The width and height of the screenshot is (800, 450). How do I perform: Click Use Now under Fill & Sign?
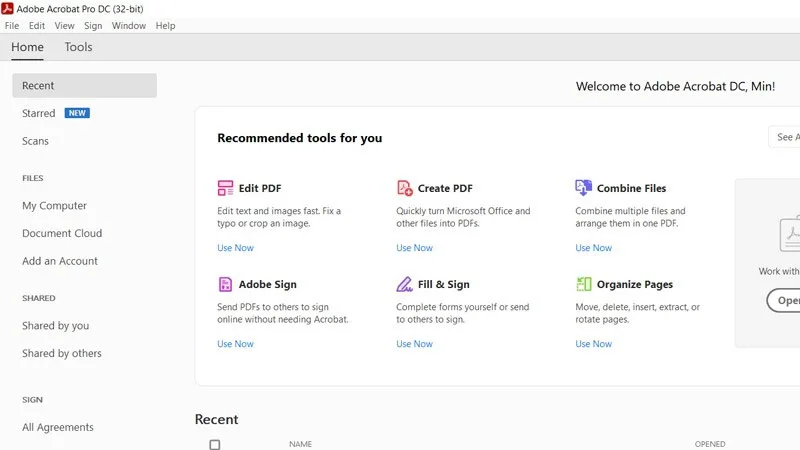tap(414, 344)
